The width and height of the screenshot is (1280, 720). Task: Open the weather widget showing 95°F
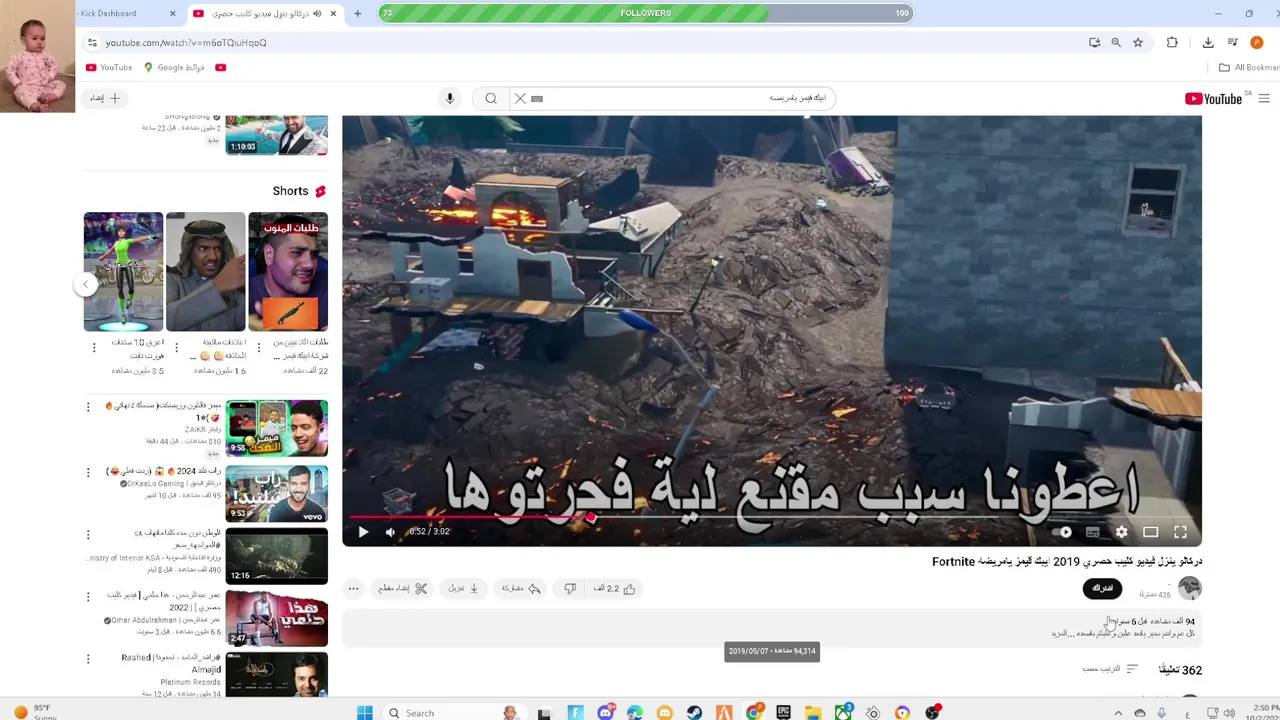pos(36,712)
